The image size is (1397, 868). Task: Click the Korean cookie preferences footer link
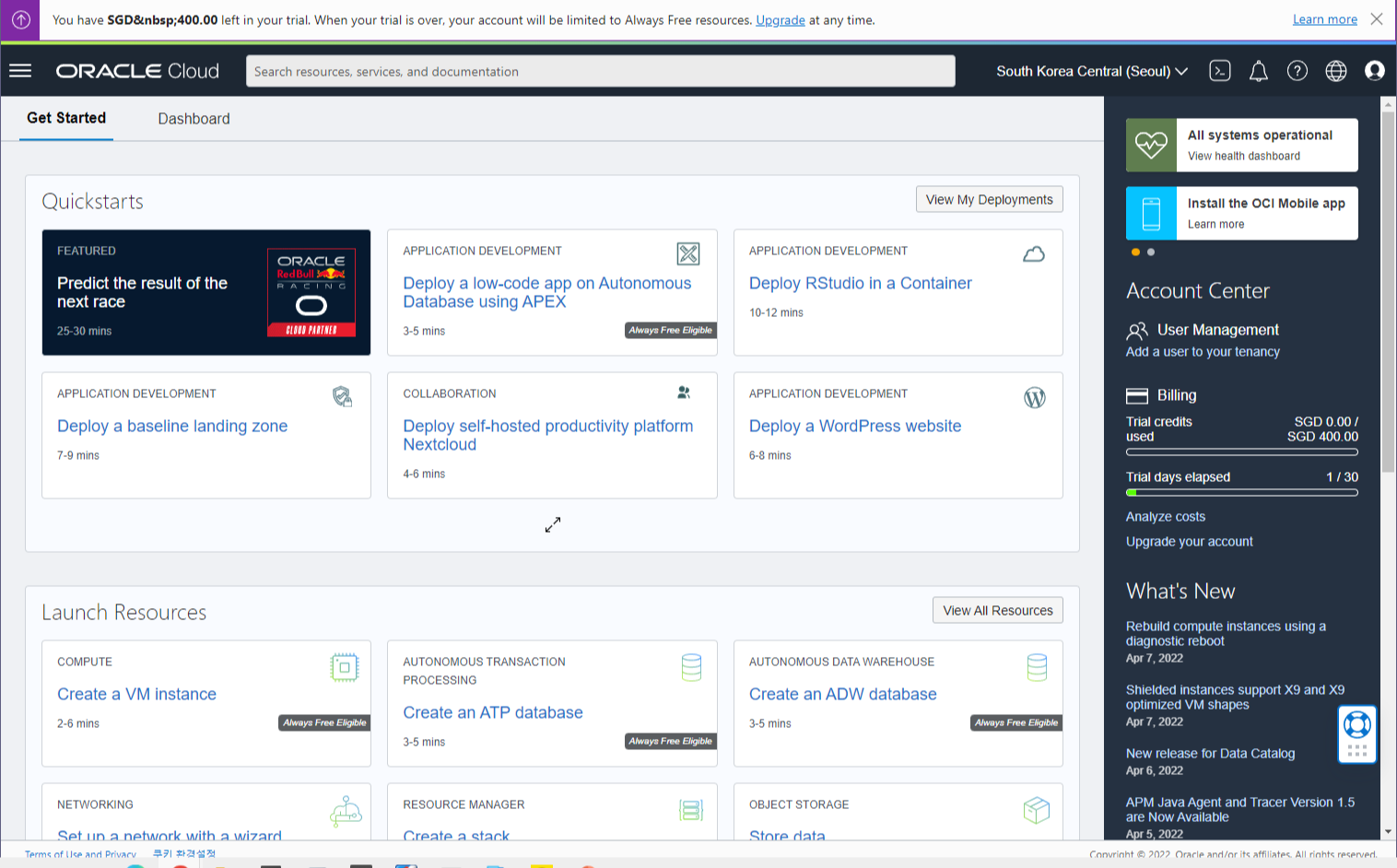tap(184, 854)
